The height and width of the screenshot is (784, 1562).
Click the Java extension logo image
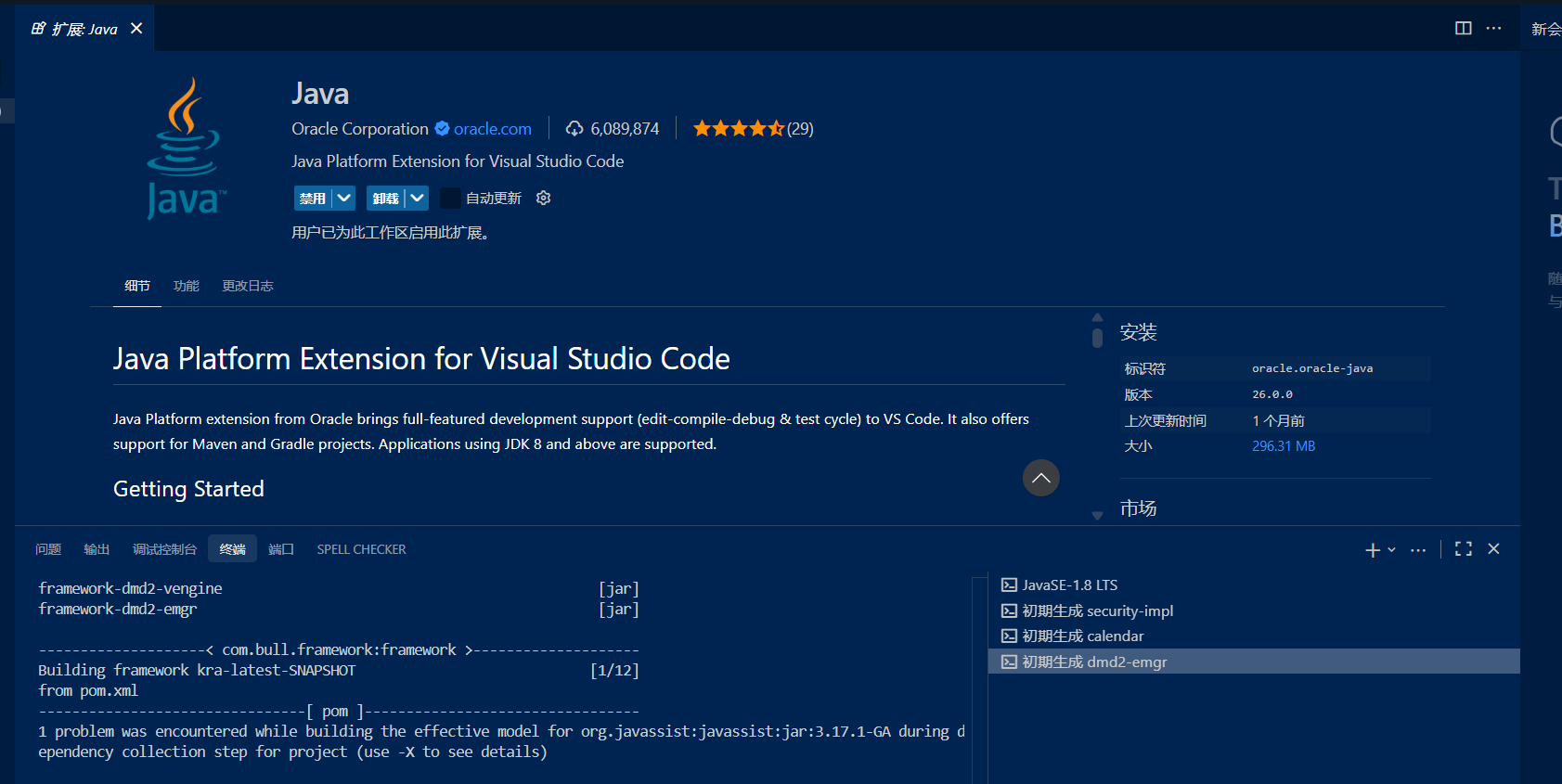(186, 148)
